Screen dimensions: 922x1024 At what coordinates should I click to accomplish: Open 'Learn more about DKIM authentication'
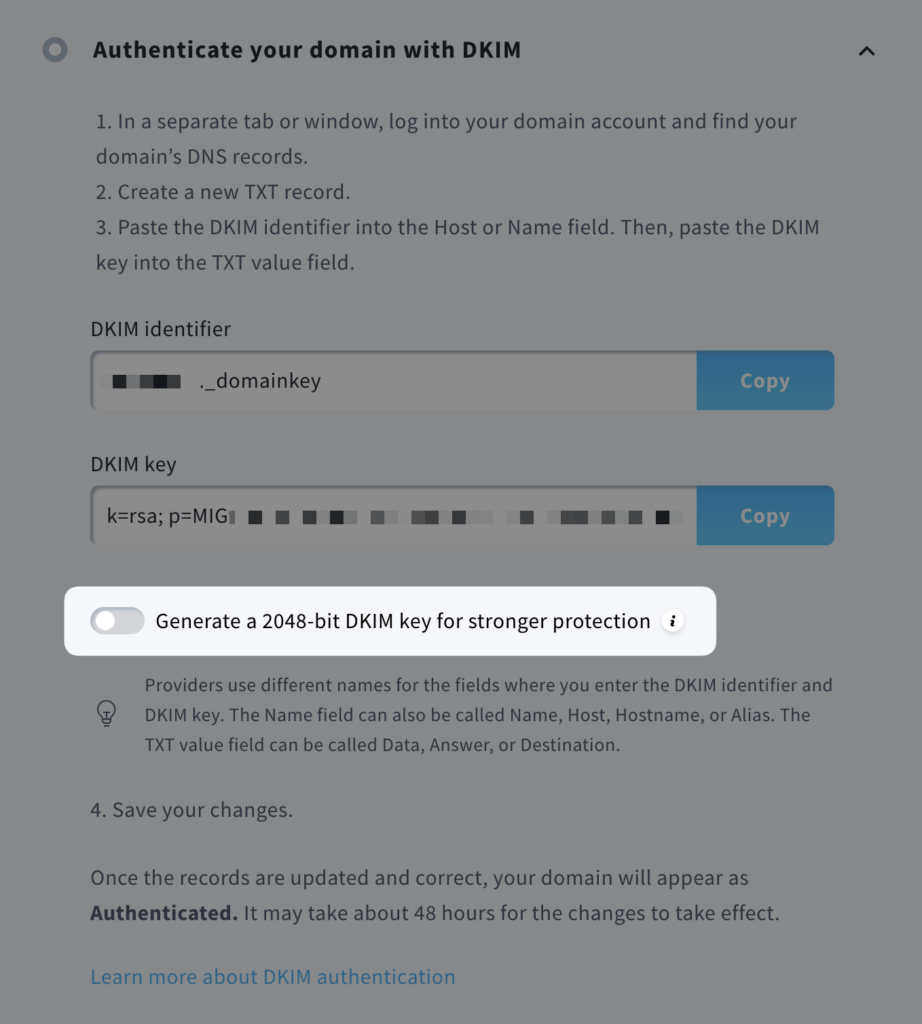[x=273, y=977]
